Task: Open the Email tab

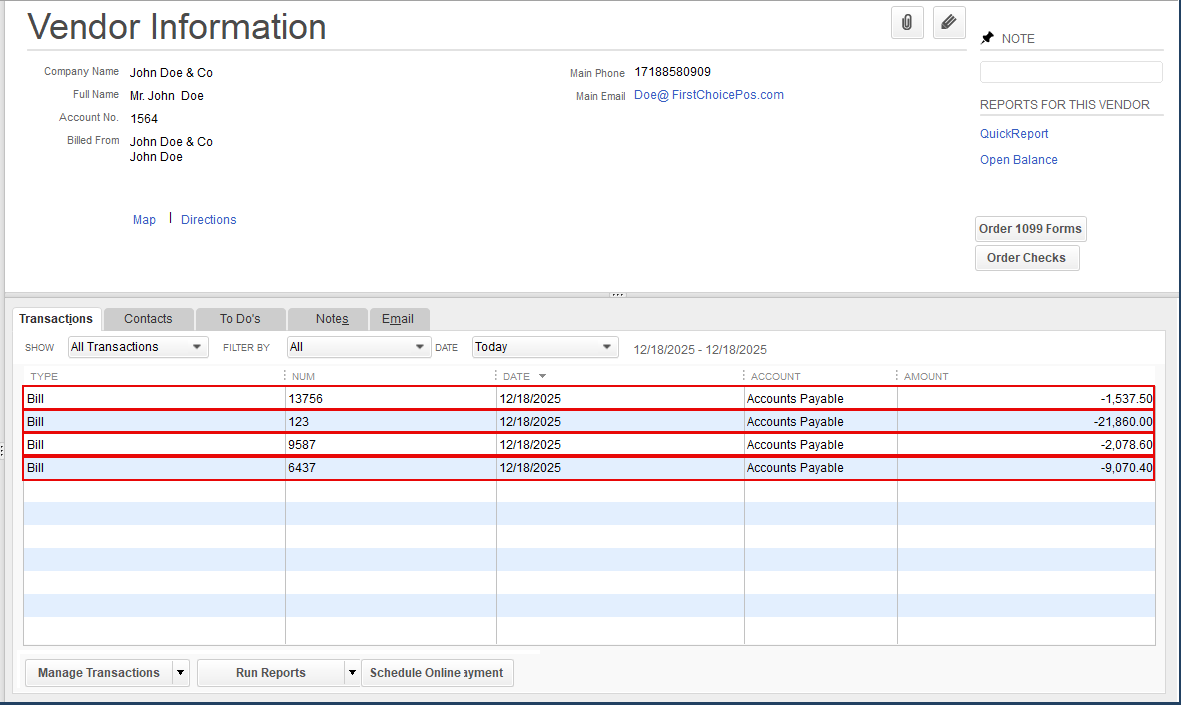Action: click(398, 319)
